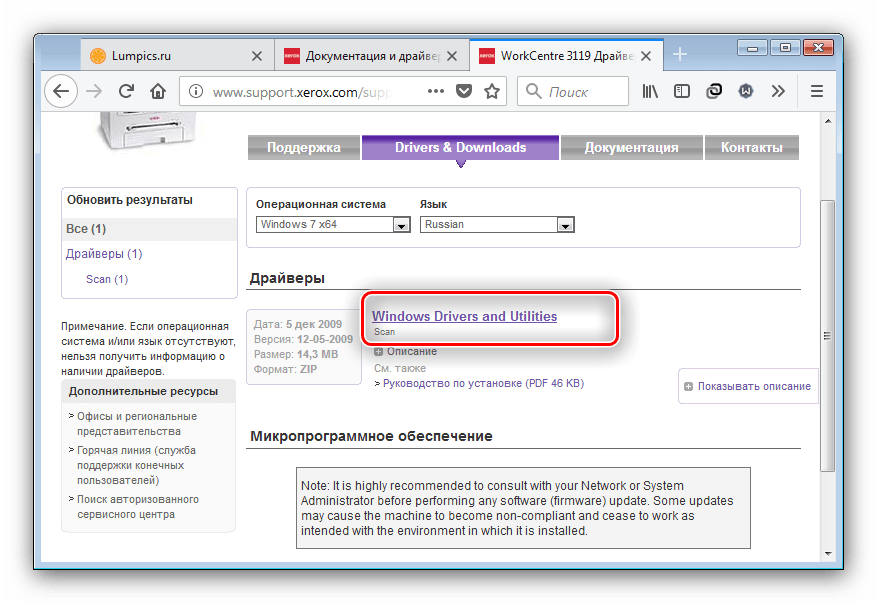Show more toolbar items via chevron

(777, 92)
